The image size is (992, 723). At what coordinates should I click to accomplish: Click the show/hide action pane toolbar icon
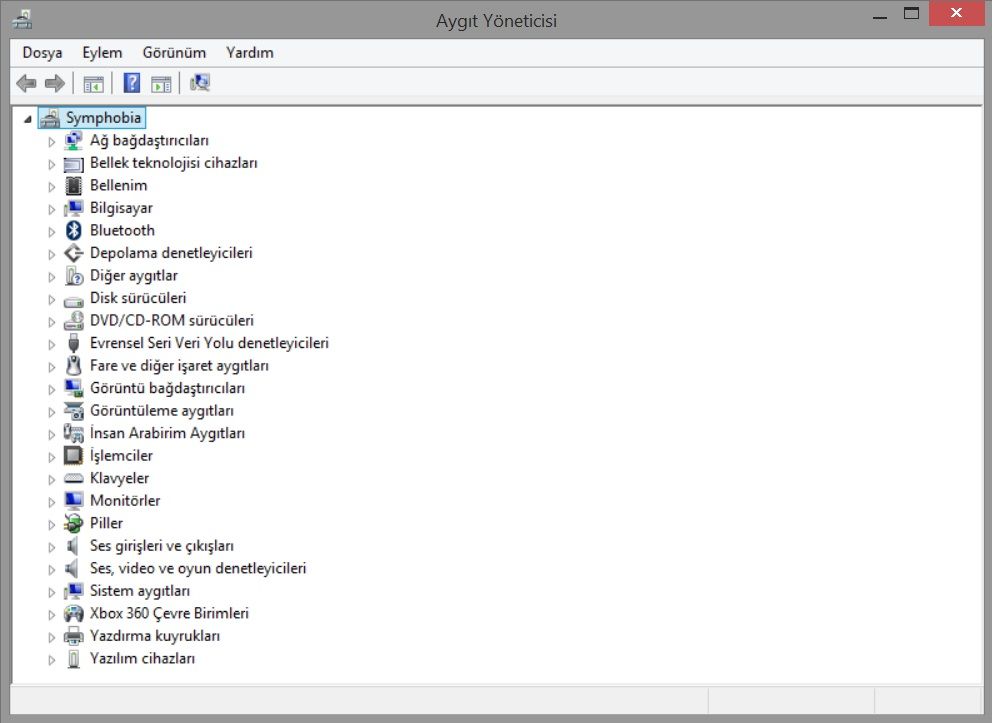(x=161, y=83)
